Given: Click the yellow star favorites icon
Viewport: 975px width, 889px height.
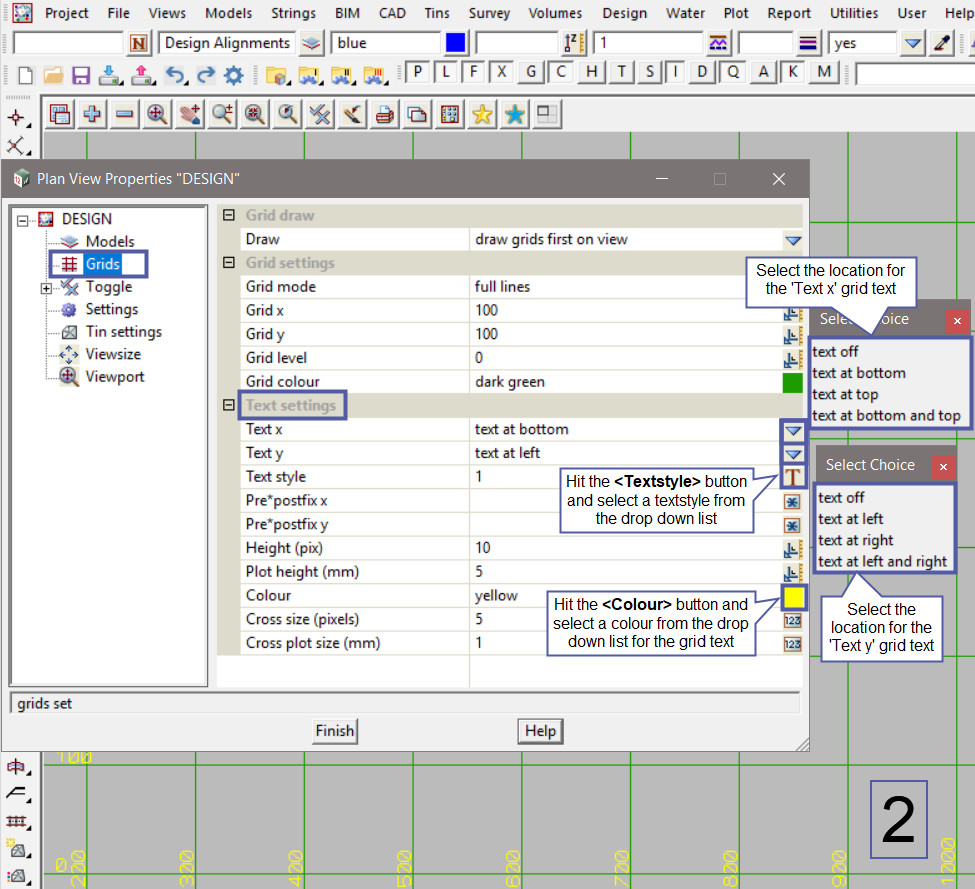Looking at the screenshot, I should [482, 115].
